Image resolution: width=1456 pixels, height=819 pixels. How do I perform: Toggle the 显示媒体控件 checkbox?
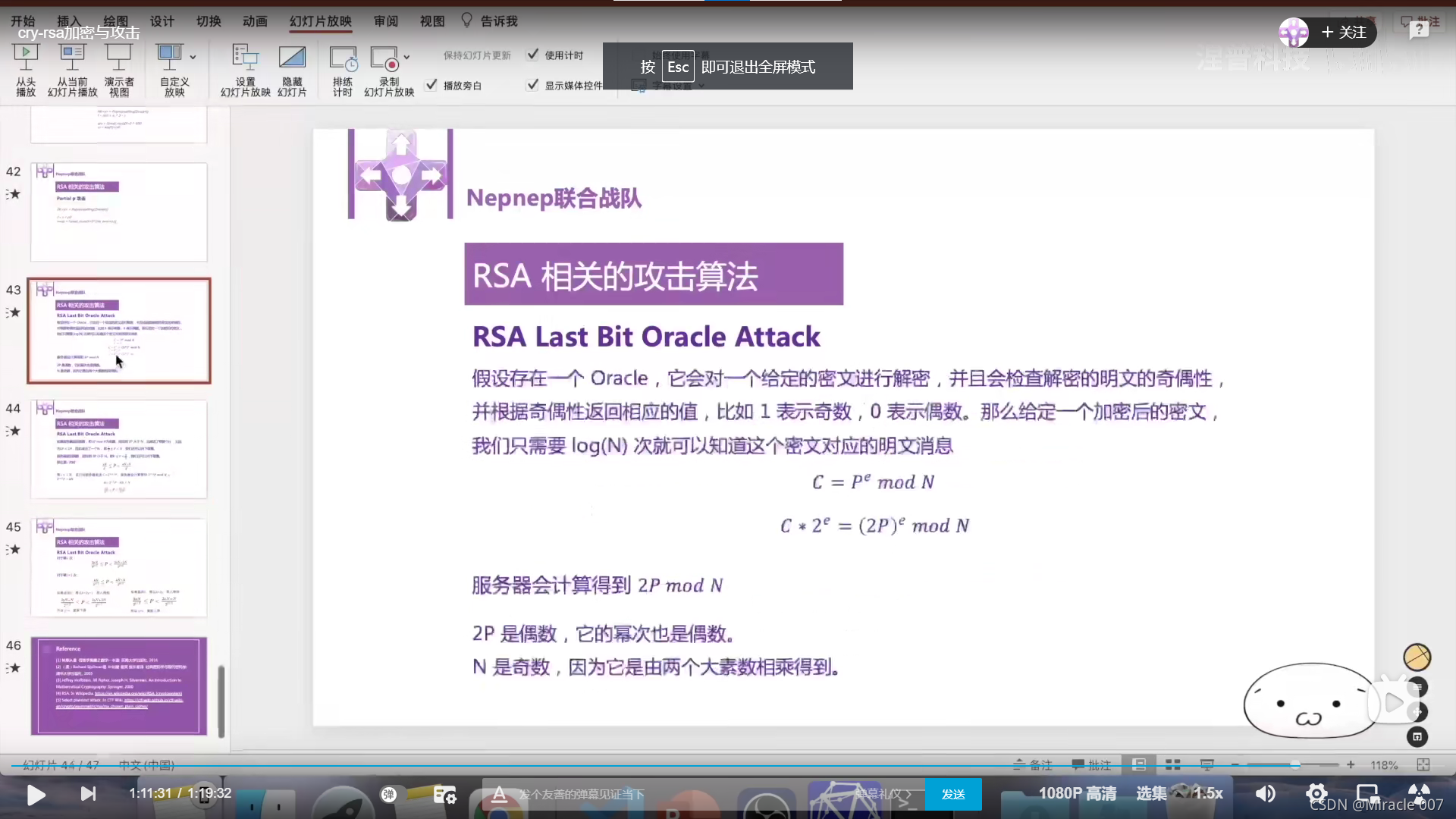[533, 85]
